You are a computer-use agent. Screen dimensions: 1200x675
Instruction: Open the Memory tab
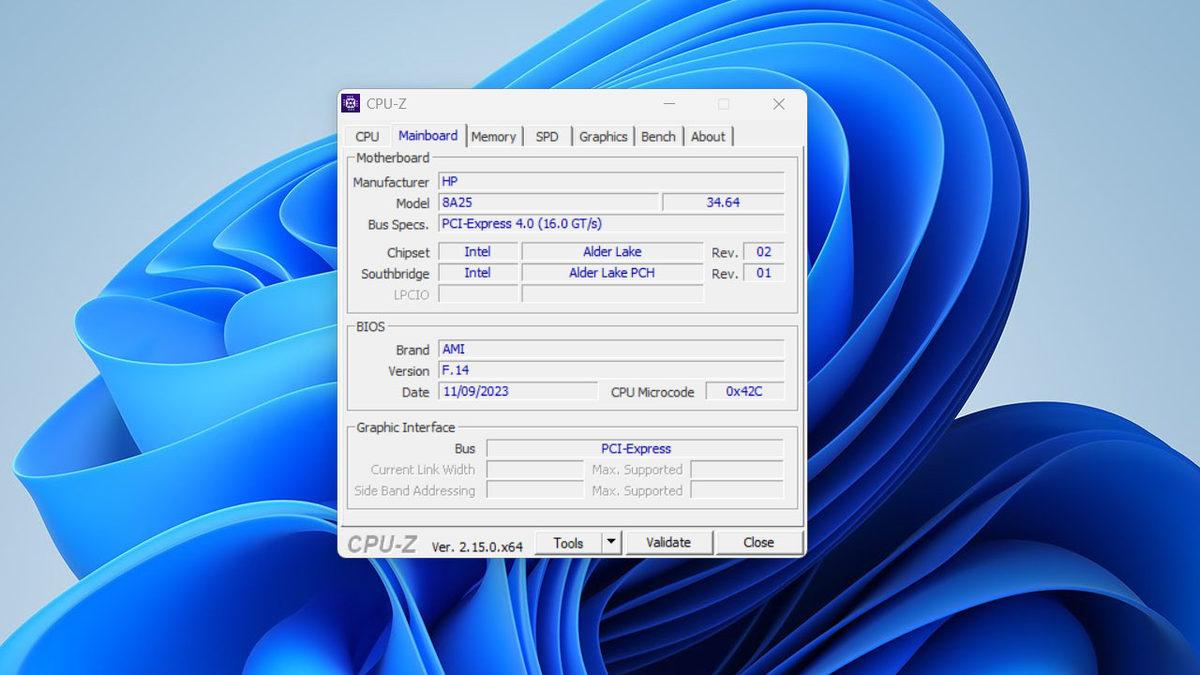point(494,136)
